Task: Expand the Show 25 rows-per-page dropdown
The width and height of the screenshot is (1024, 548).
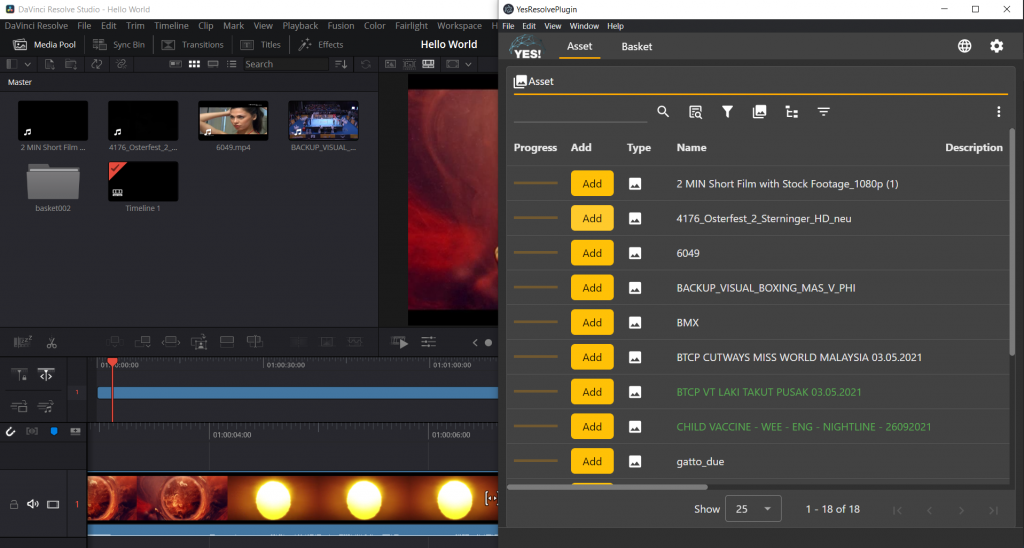Action: click(x=753, y=509)
